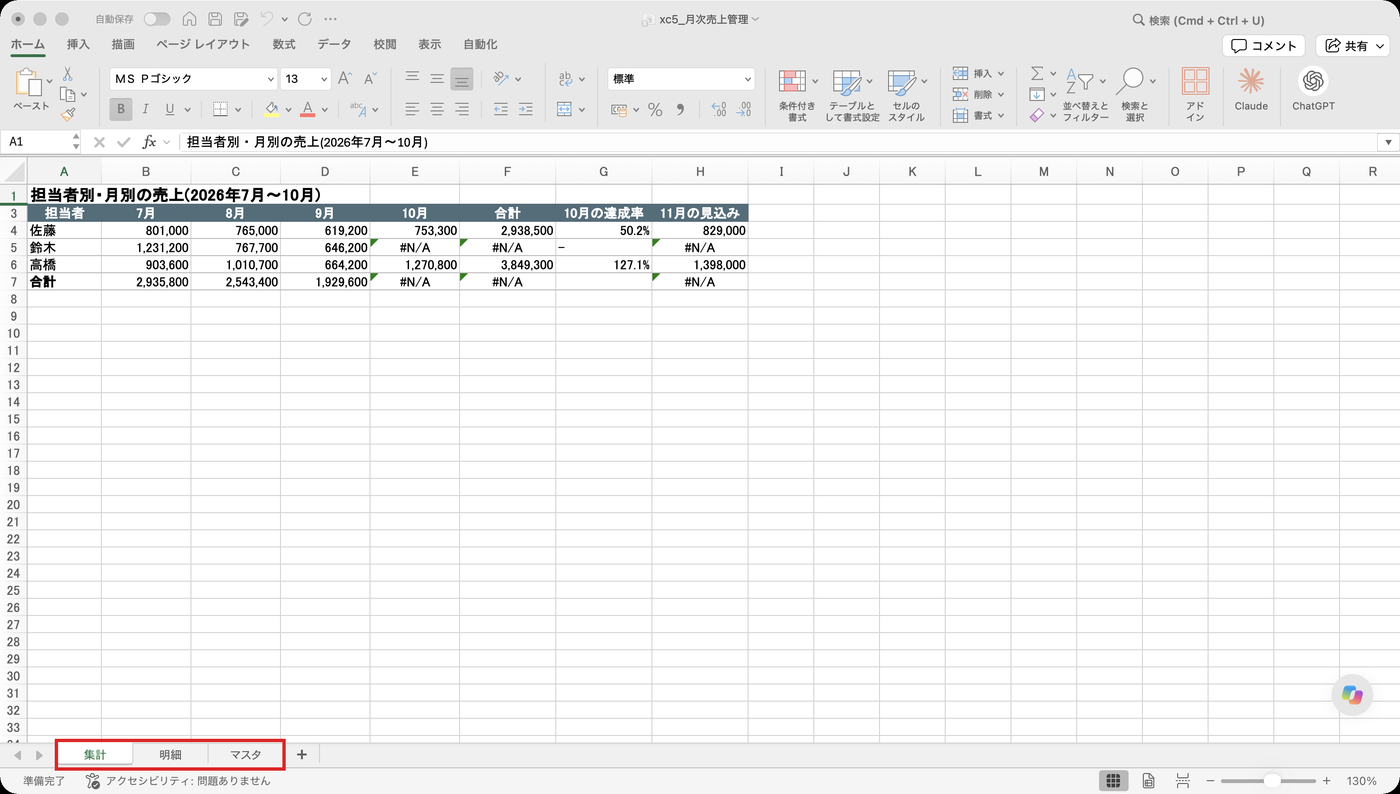Expand the formula bar with chevron
Image resolution: width=1400 pixels, height=794 pixels.
click(1388, 142)
